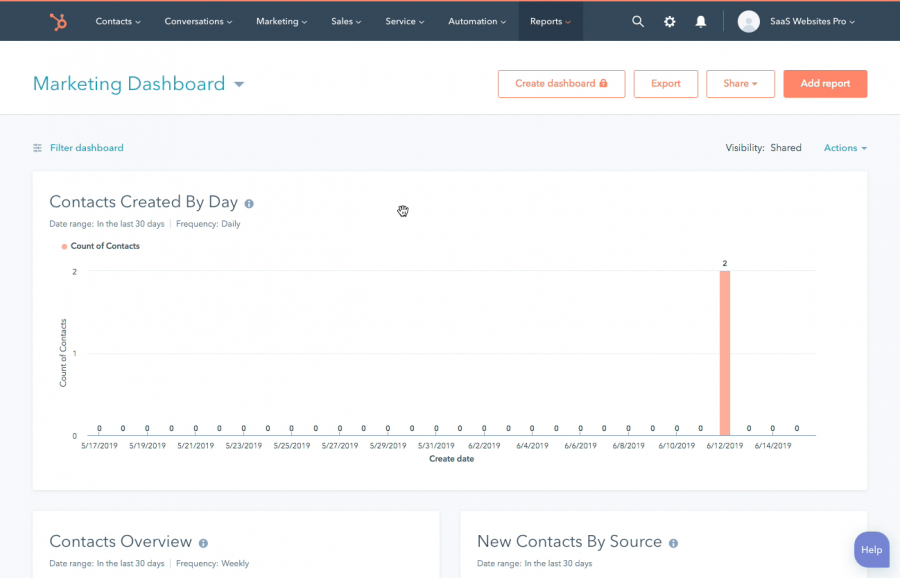Click the Add report button
This screenshot has width=900, height=578.
(x=825, y=84)
